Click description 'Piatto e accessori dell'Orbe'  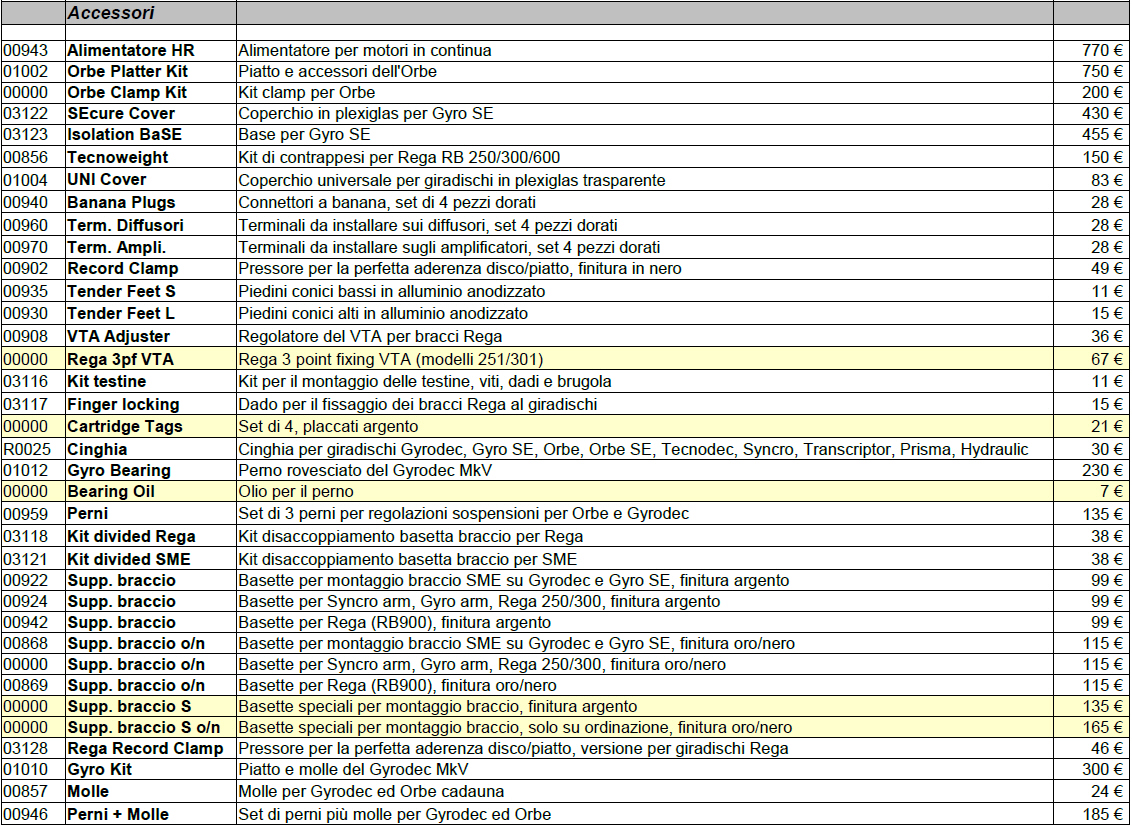tap(337, 71)
